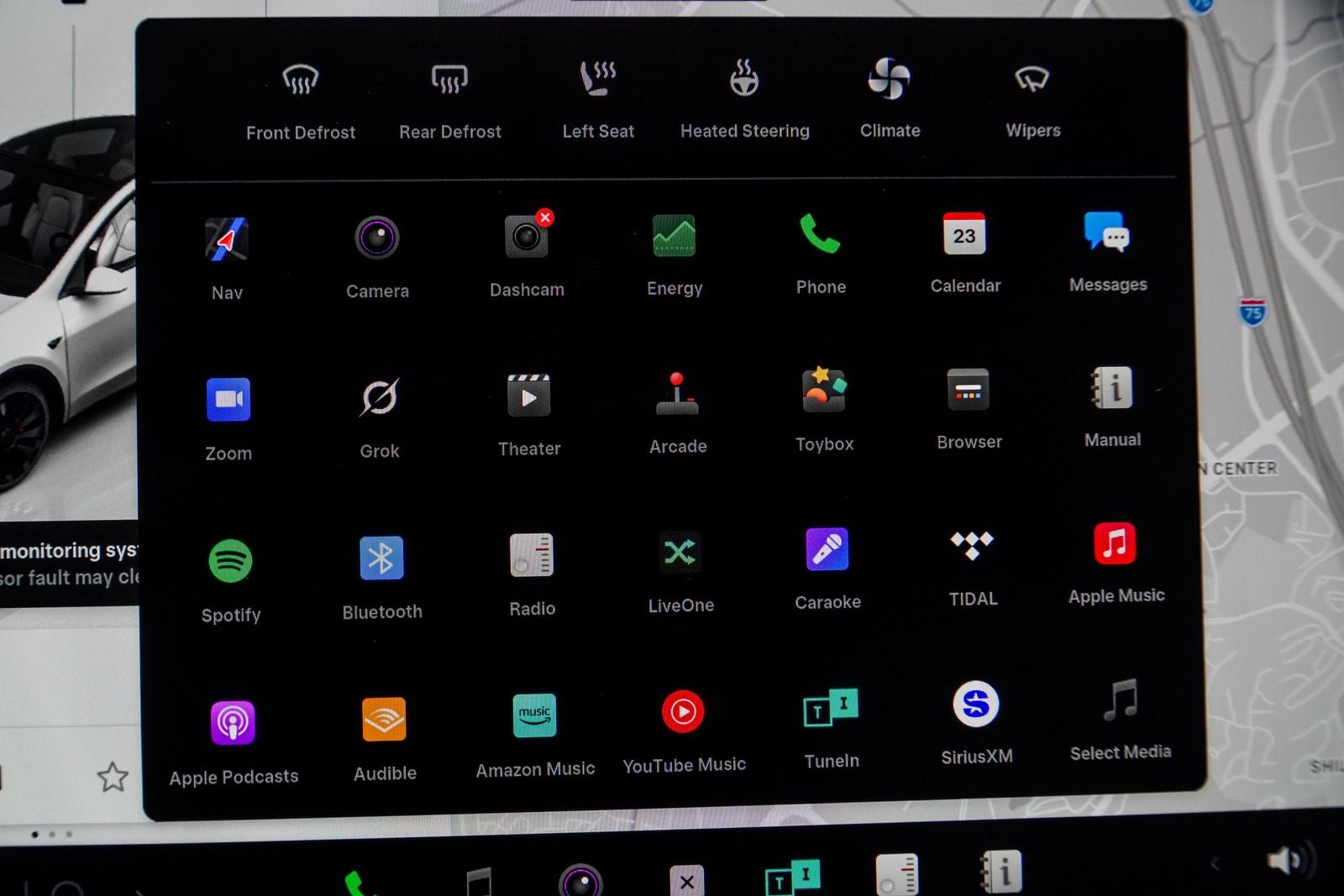1344x896 pixels.
Task: Open the Bluetooth media app
Action: [381, 558]
